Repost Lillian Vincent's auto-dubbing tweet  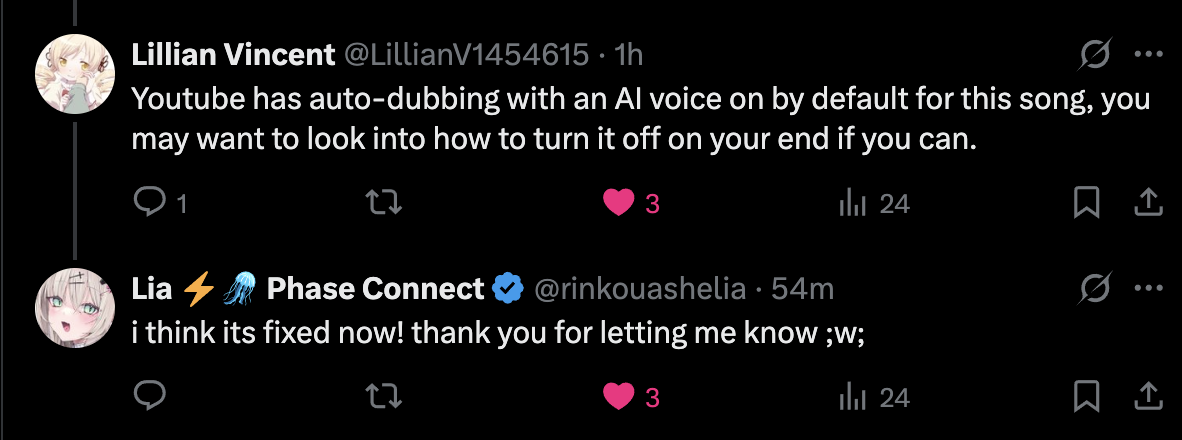[x=384, y=202]
